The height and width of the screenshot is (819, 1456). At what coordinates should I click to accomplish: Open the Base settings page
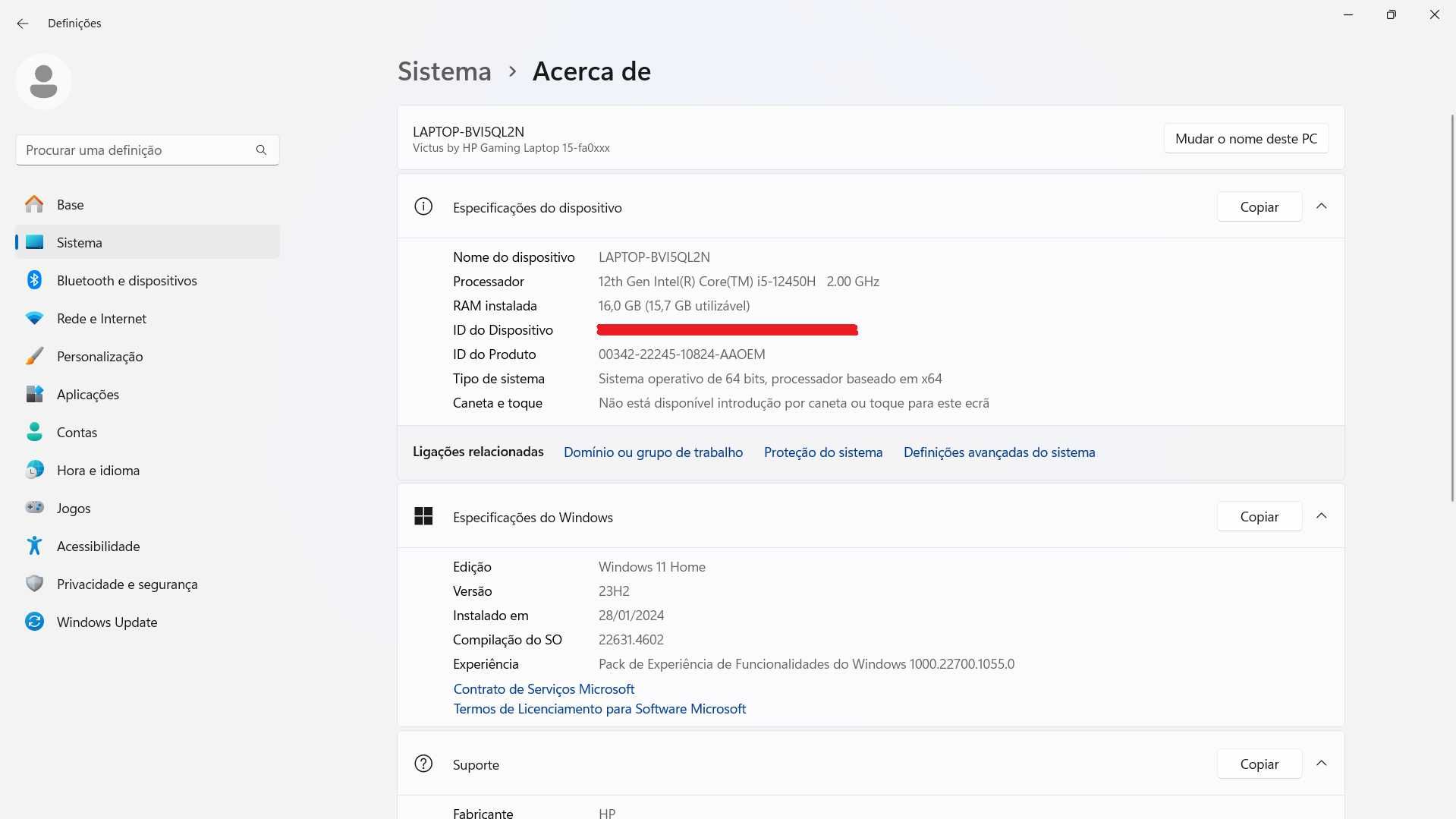[147, 204]
